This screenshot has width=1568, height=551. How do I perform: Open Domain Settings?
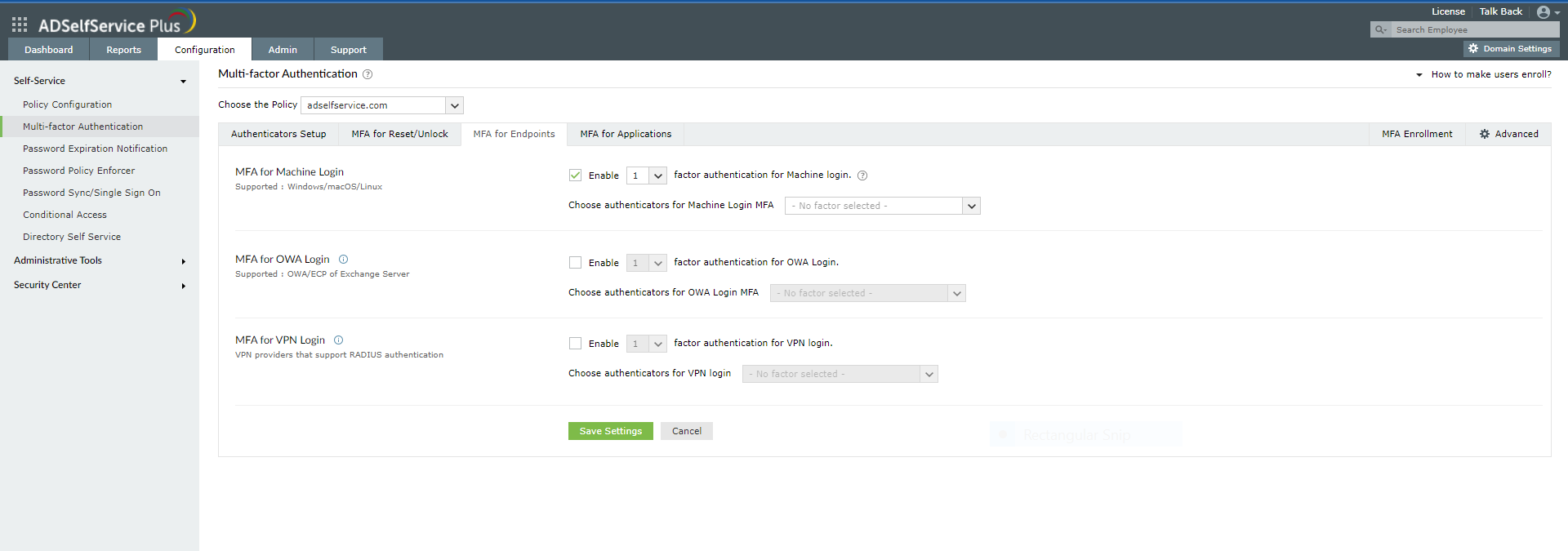pyautogui.click(x=1511, y=49)
